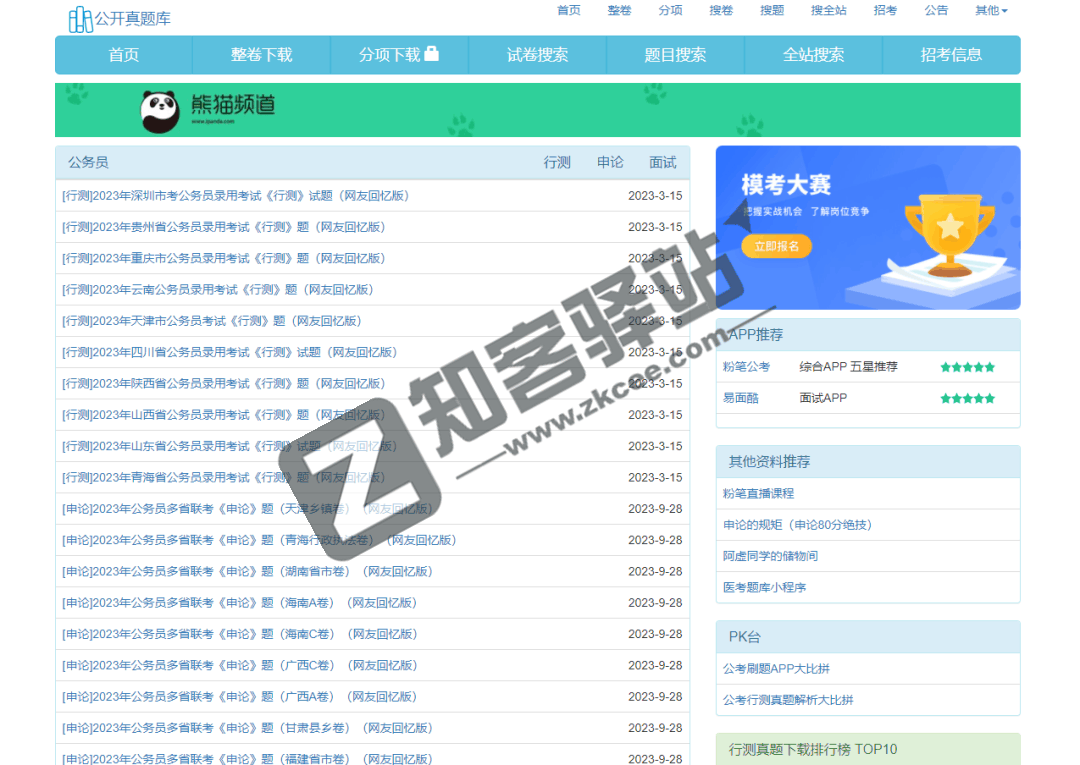Click the 公开真题库 site logo

click(119, 18)
